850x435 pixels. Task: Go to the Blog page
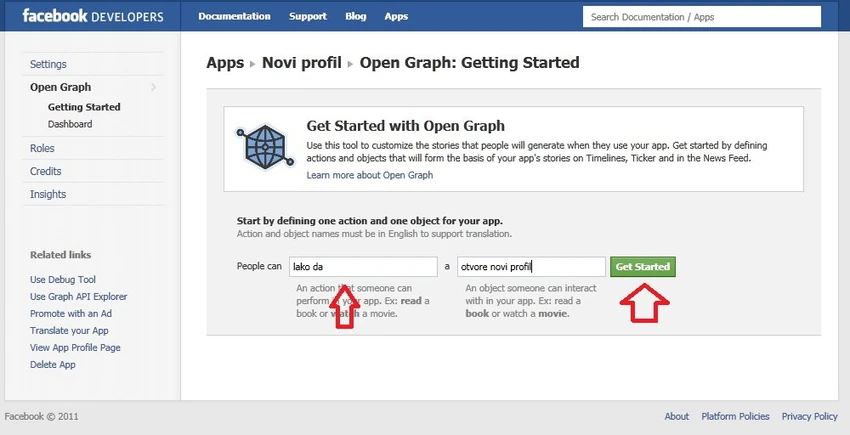pyautogui.click(x=356, y=16)
